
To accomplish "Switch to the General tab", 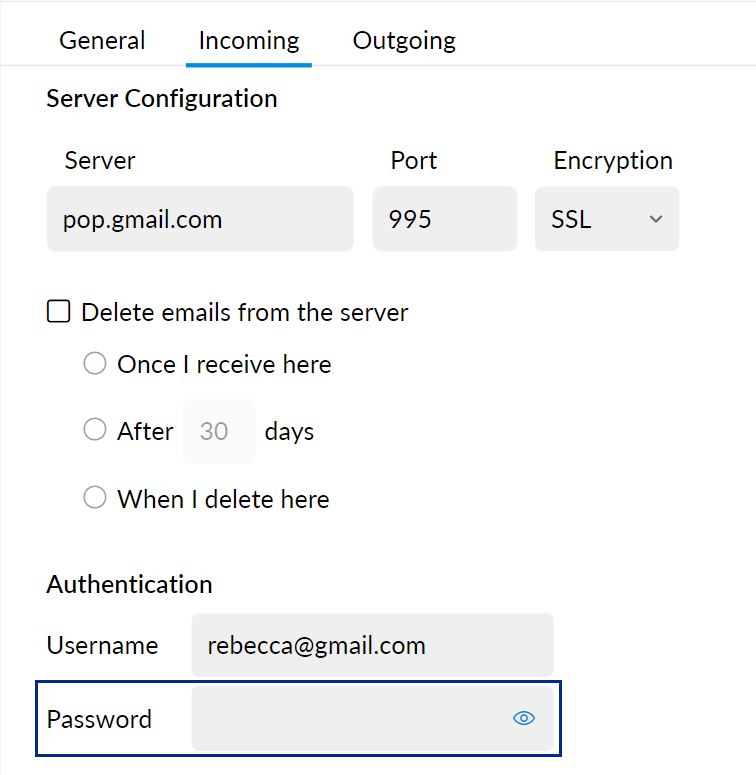I will coord(102,41).
